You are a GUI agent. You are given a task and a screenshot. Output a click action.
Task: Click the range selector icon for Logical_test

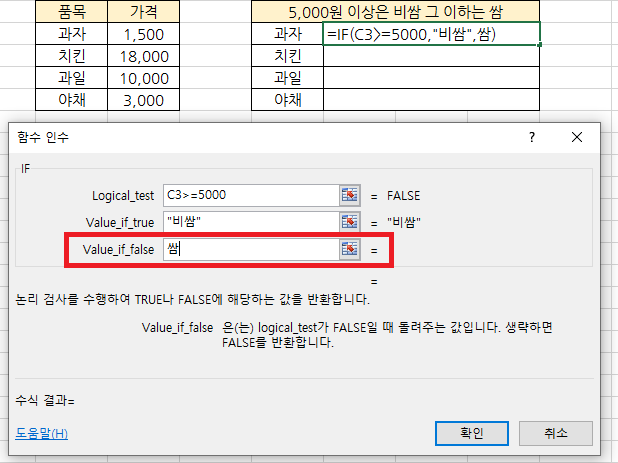(x=350, y=195)
